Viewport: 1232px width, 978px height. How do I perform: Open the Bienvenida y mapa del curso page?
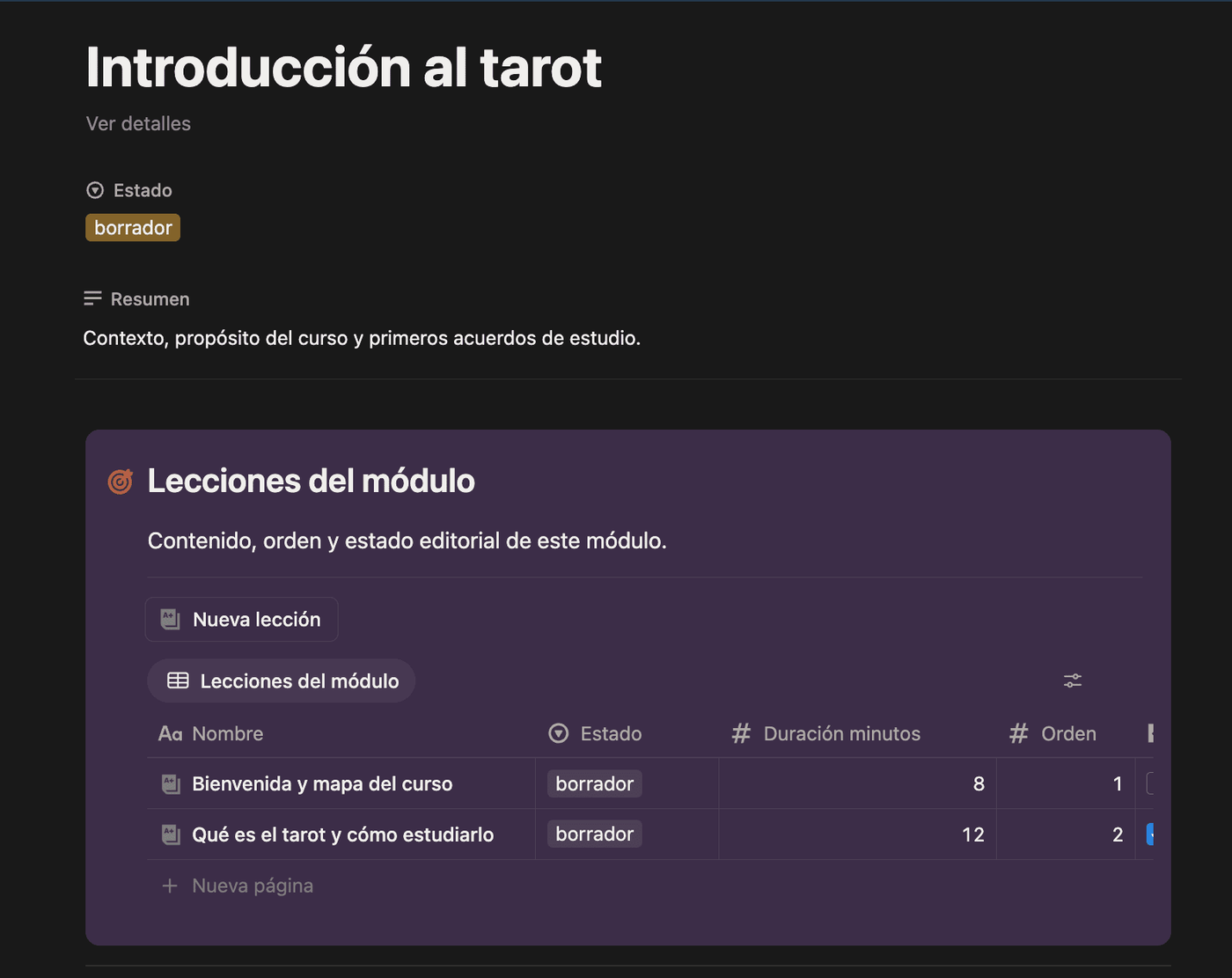coord(322,783)
